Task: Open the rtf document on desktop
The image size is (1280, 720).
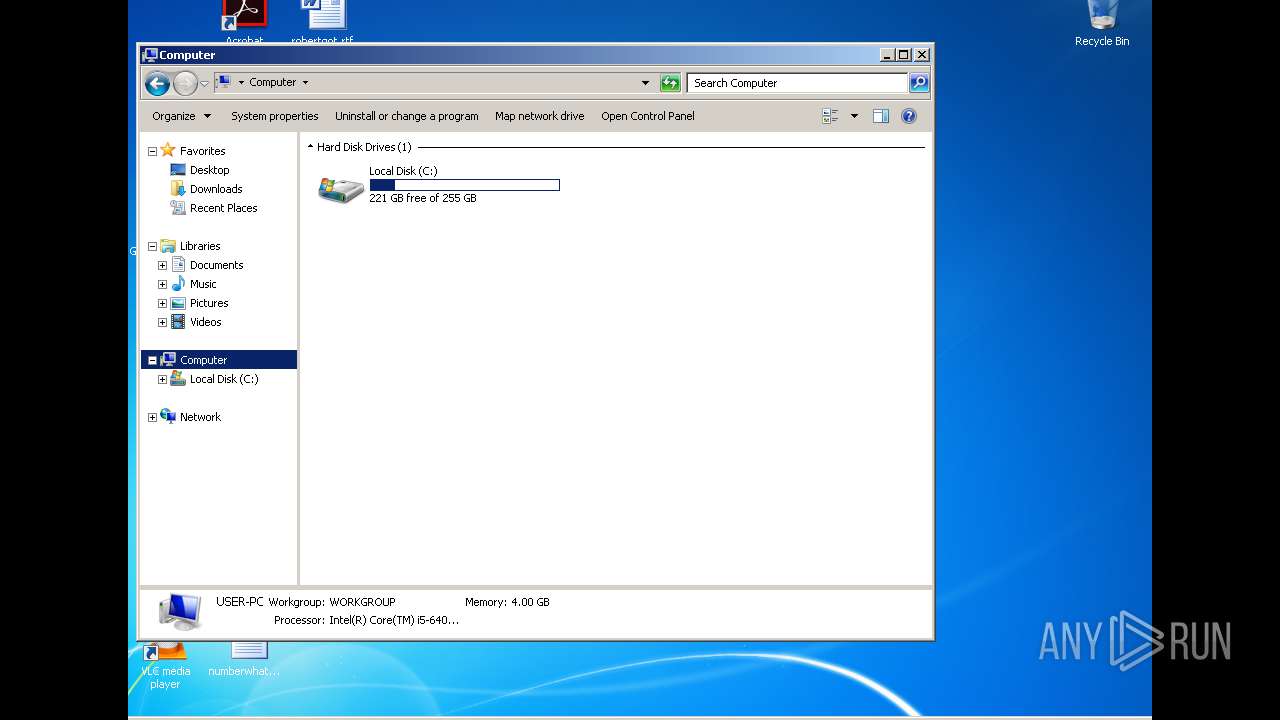Action: click(x=322, y=22)
